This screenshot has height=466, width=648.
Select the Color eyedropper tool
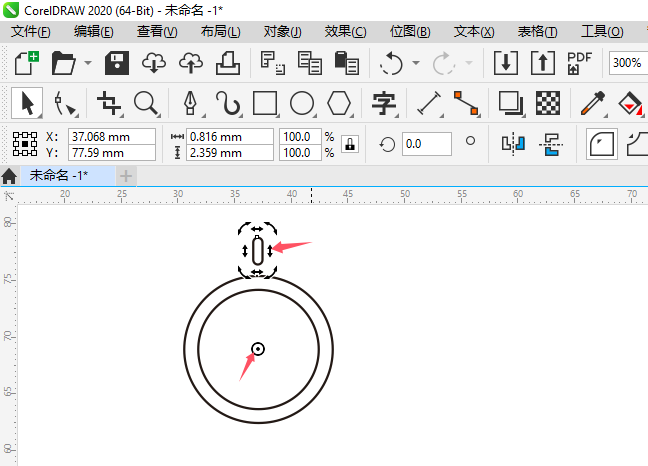[593, 103]
